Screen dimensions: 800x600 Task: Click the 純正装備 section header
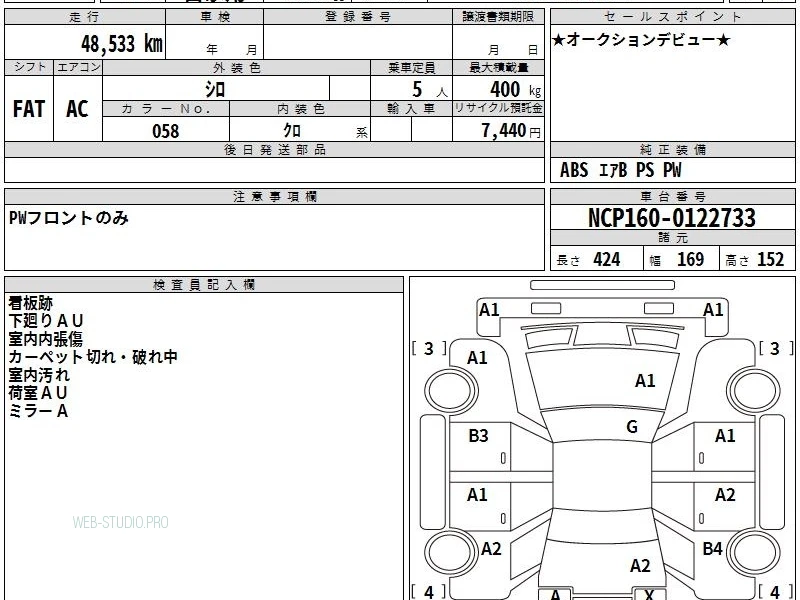[673, 150]
